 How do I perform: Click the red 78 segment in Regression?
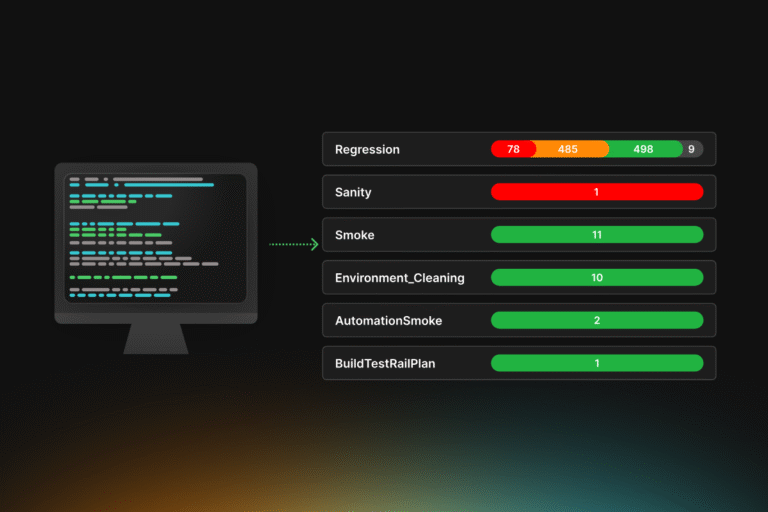pyautogui.click(x=513, y=149)
